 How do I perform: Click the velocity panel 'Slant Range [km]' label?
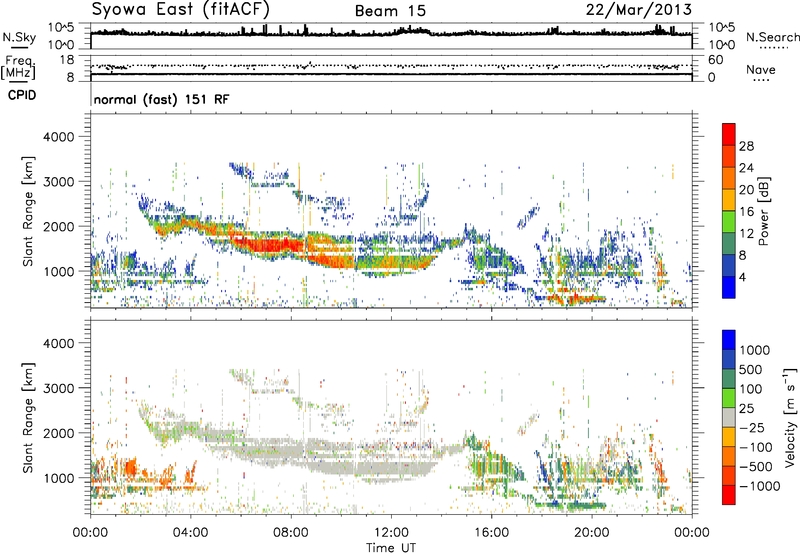click(x=28, y=417)
